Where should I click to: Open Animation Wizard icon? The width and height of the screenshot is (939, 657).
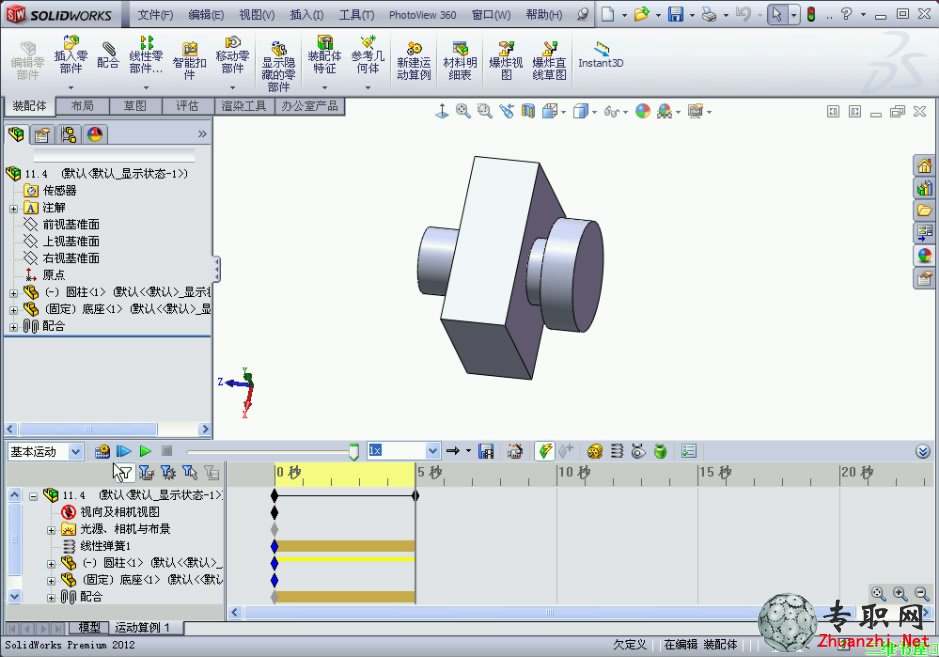tap(515, 451)
